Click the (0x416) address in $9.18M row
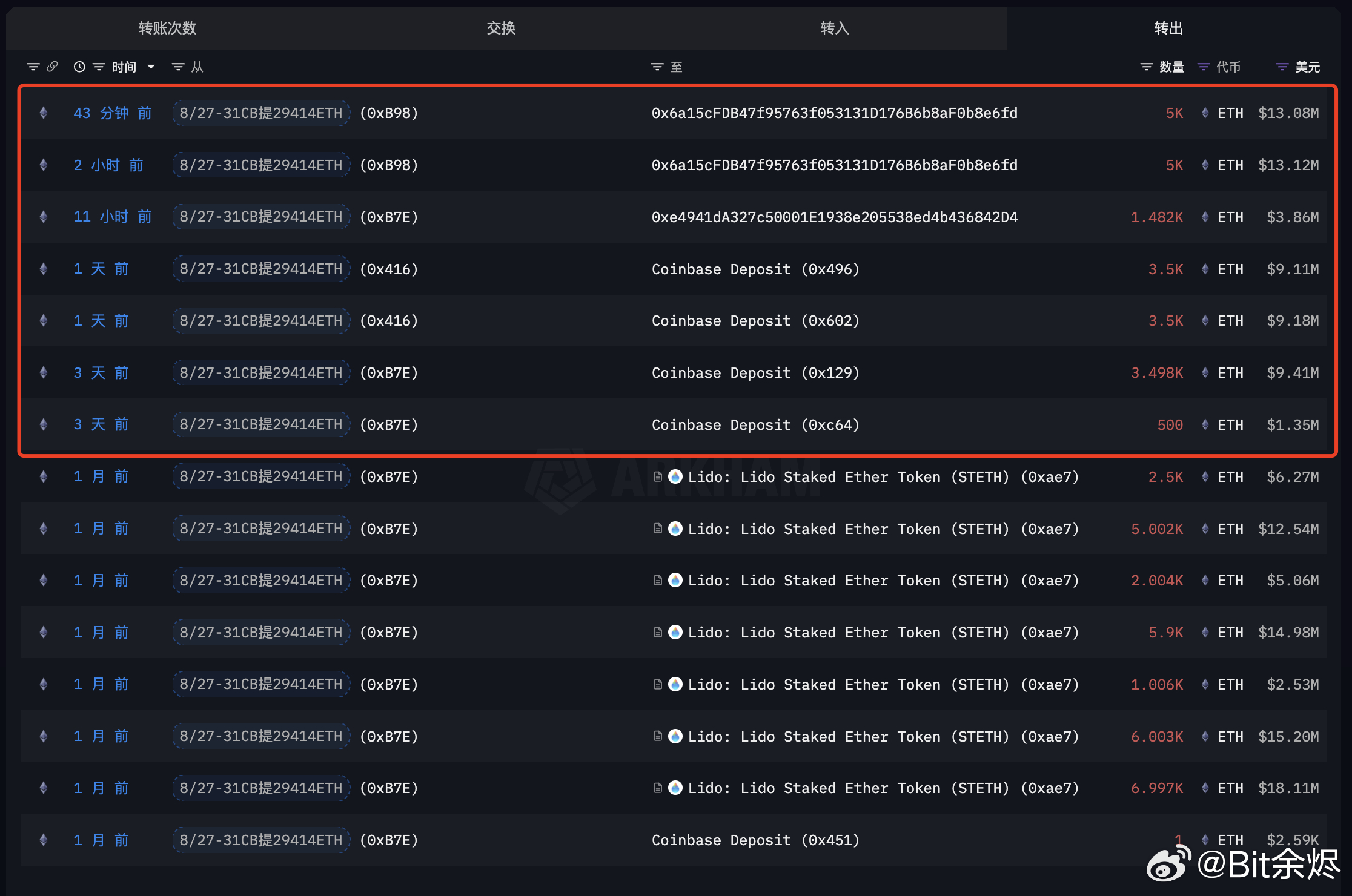1352x896 pixels. coord(389,321)
